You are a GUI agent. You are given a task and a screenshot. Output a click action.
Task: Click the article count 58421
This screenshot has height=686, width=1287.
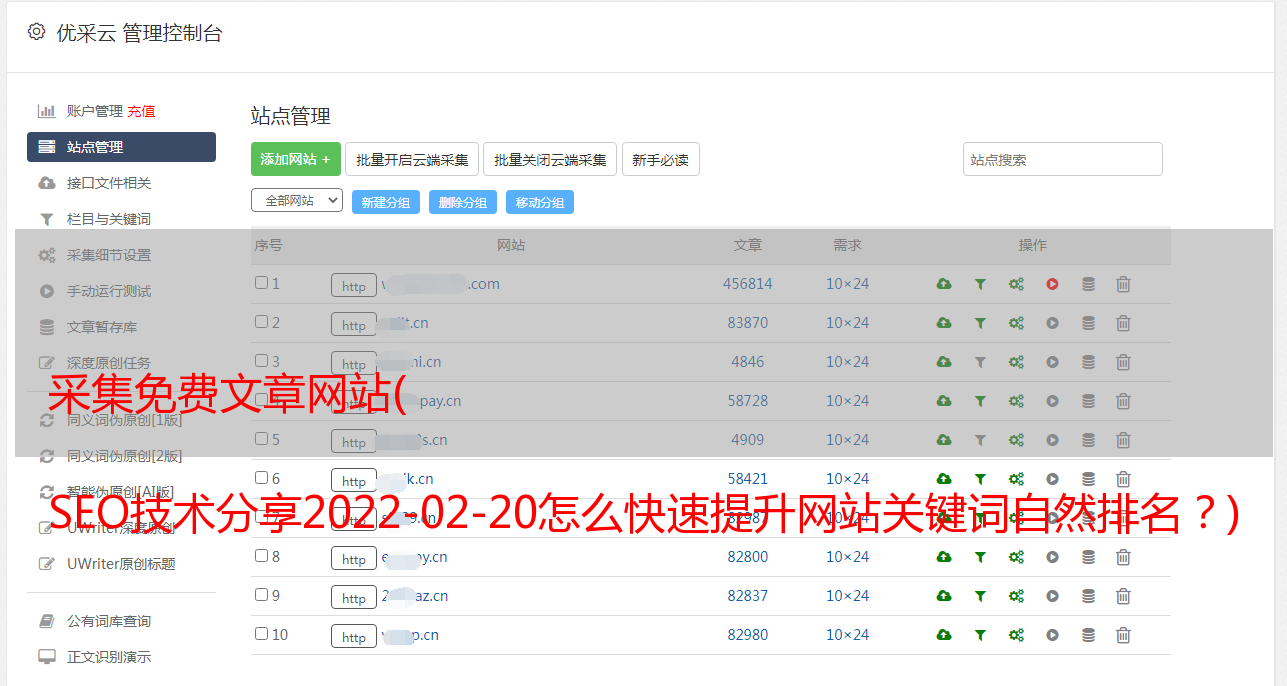pos(748,479)
